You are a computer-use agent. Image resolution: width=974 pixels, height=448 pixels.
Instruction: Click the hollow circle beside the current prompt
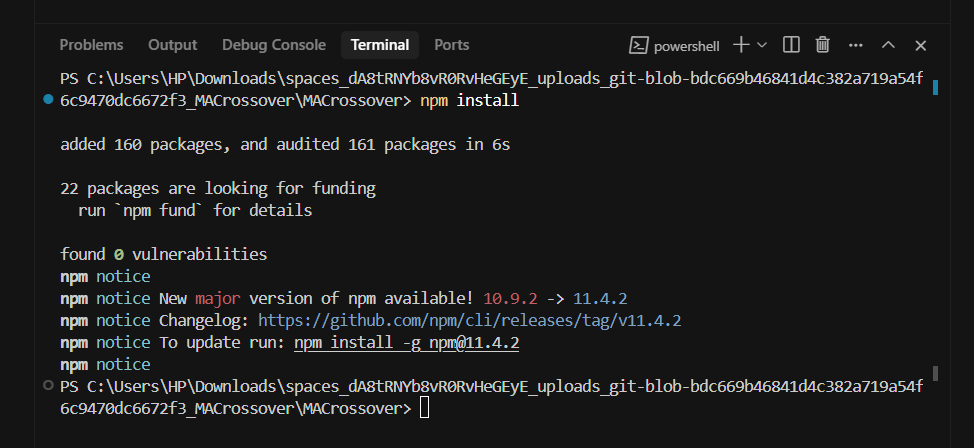point(48,386)
